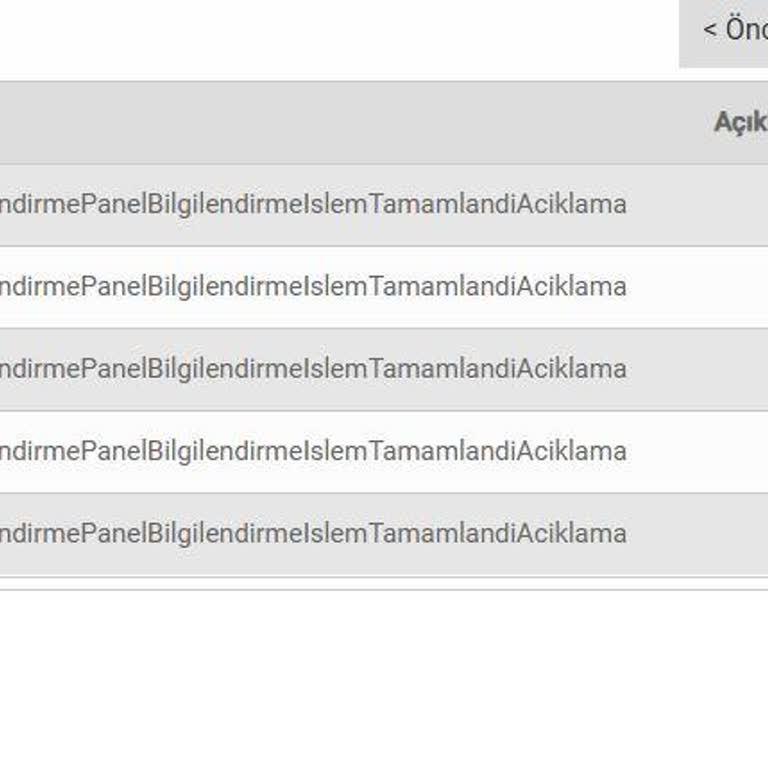Select the fifth row's IslemTamamlandiAciklama text

312,532
